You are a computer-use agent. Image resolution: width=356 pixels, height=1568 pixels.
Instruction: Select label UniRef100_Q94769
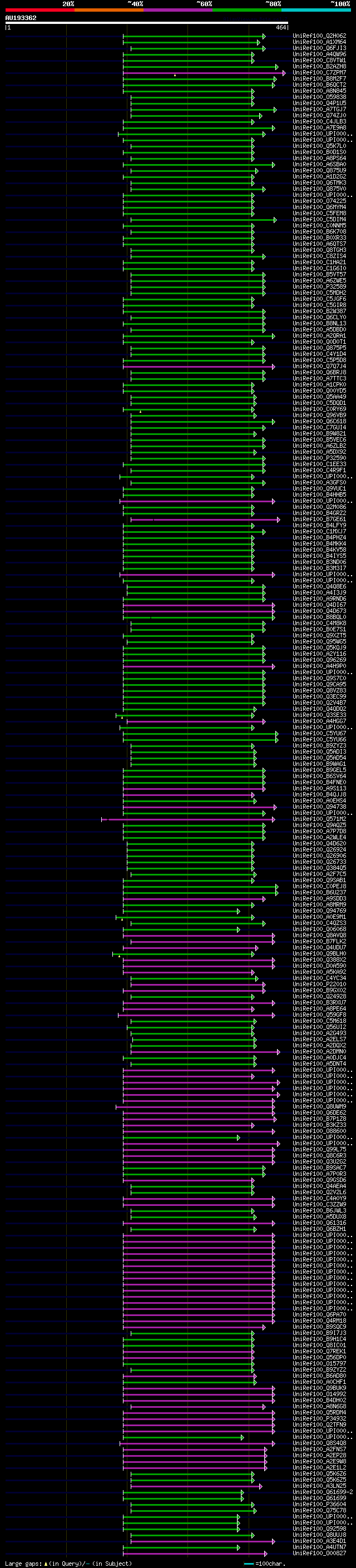tap(319, 911)
